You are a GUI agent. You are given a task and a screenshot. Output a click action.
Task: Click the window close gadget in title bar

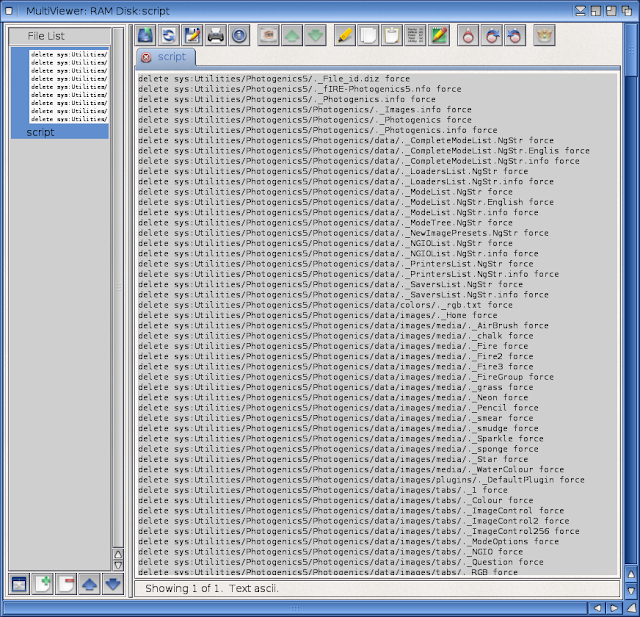(x=9, y=11)
